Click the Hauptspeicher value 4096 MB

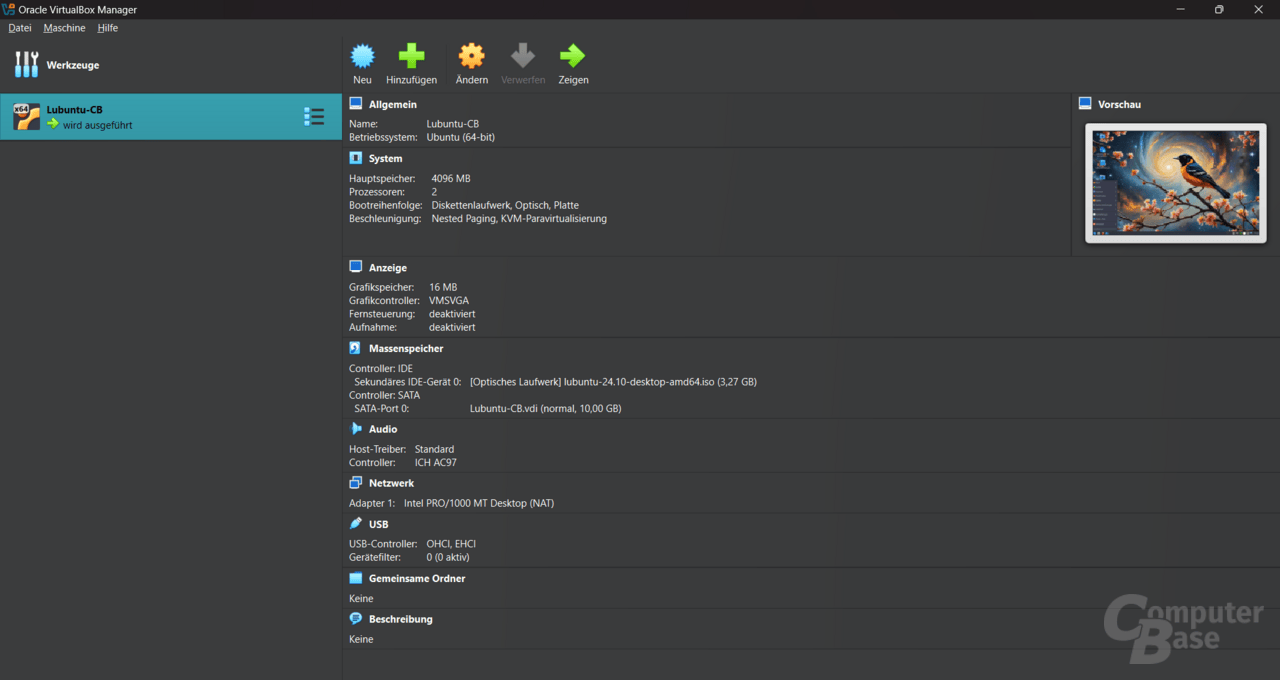click(x=451, y=178)
